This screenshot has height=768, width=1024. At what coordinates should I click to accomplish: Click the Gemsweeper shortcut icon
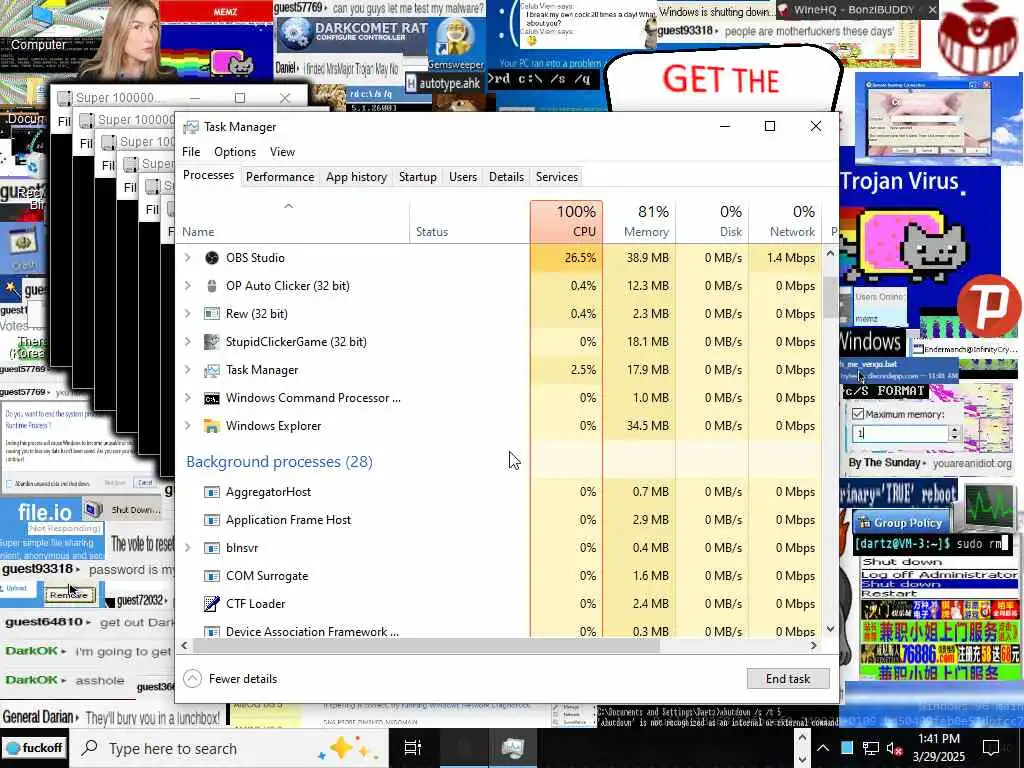455,38
